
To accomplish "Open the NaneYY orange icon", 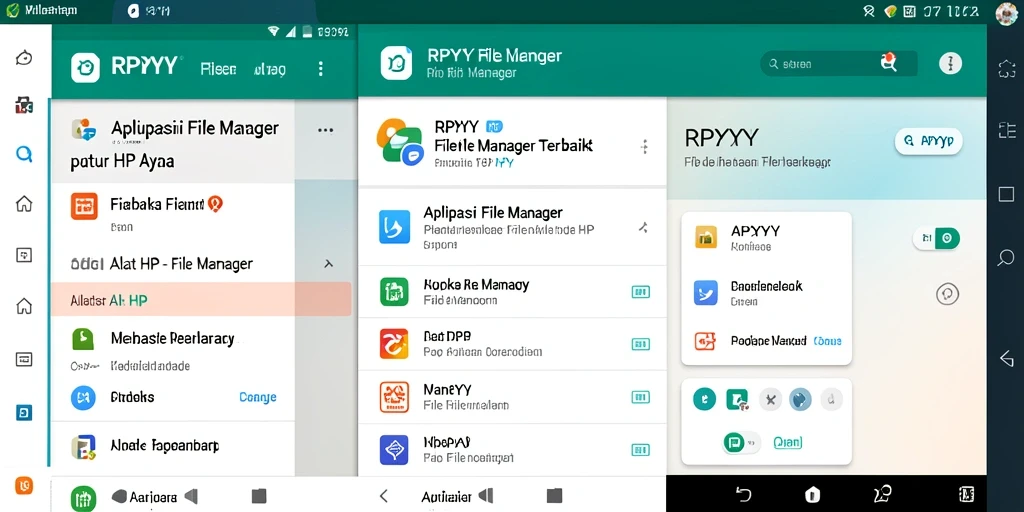I will point(394,397).
